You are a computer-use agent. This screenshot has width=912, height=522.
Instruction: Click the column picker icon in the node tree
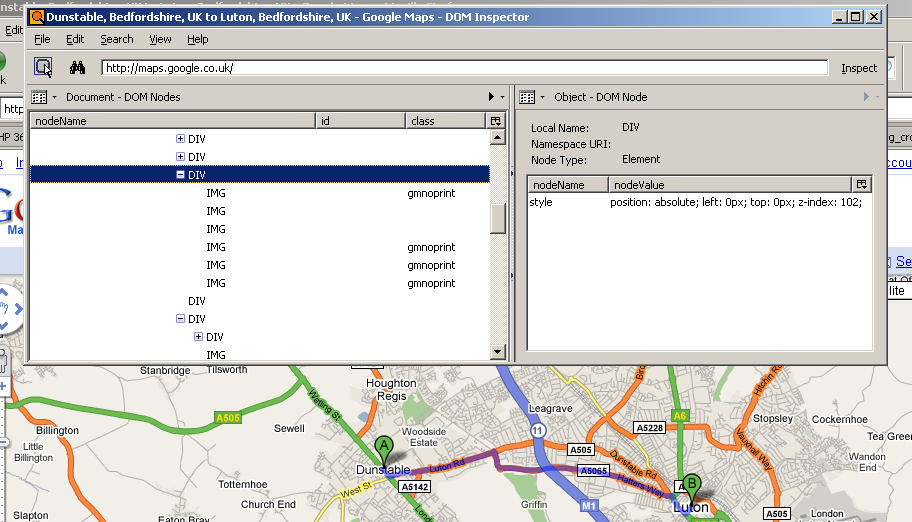496,121
